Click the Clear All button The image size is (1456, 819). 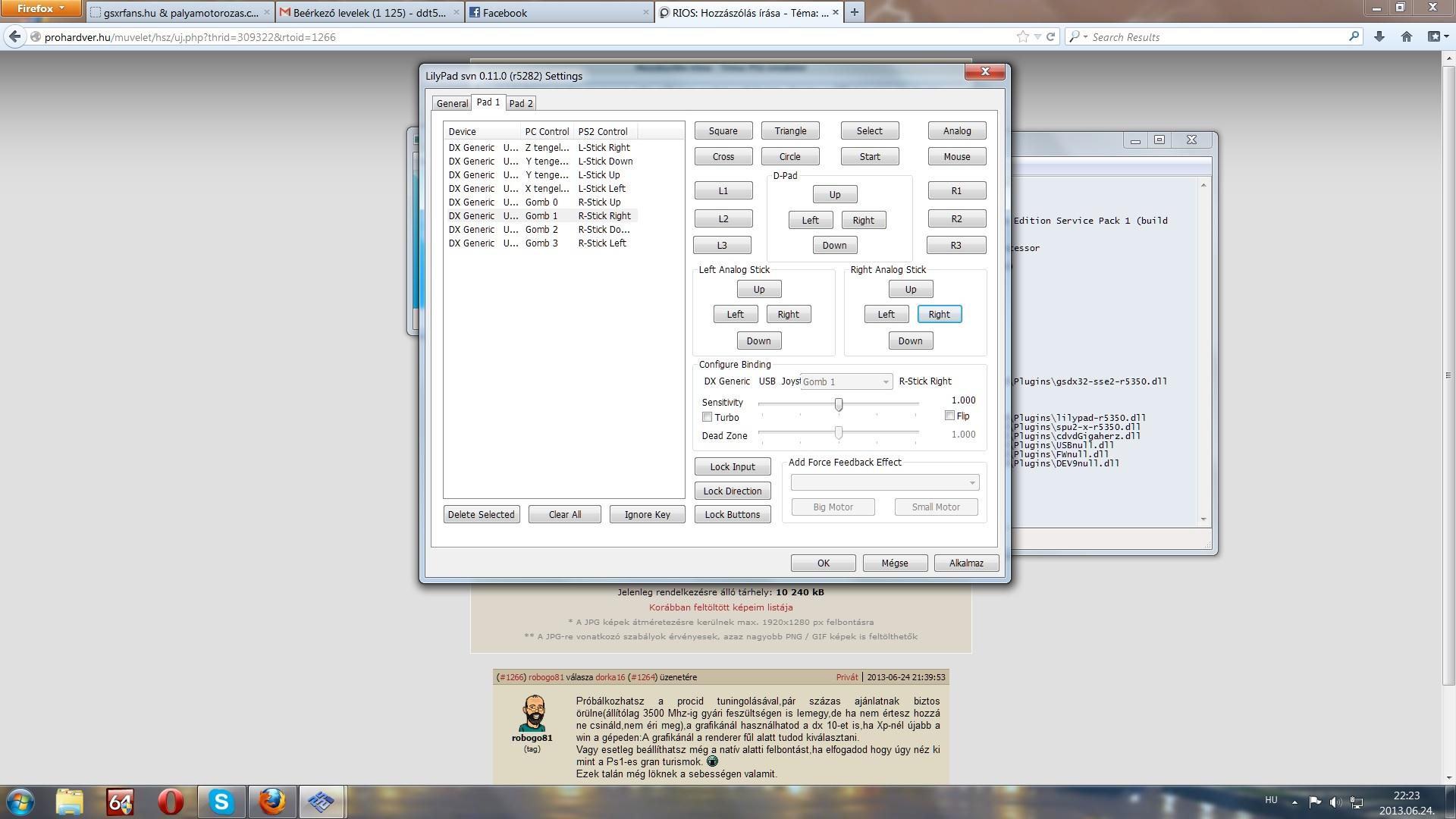point(564,514)
